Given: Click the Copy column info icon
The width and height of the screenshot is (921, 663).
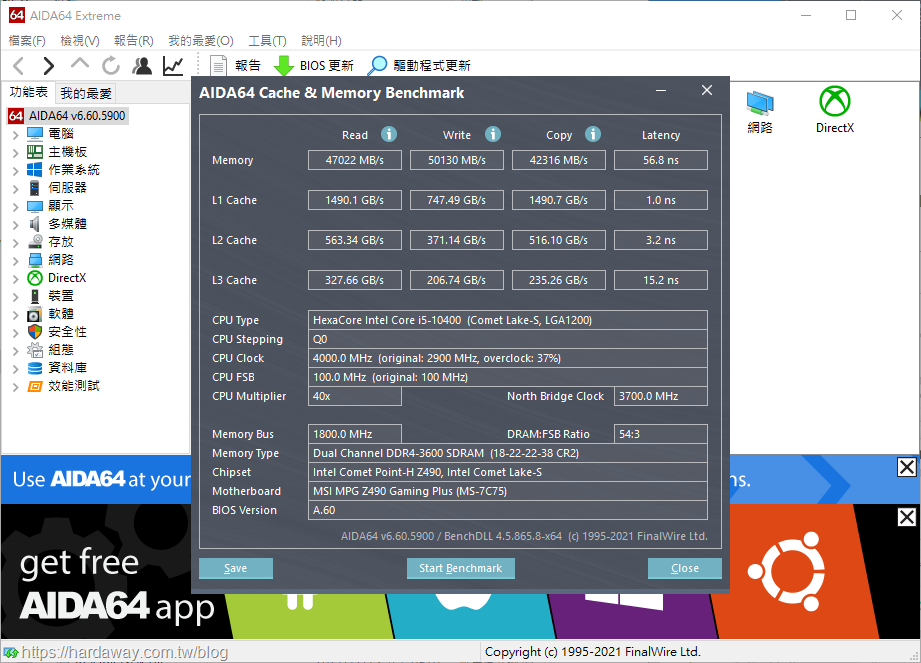Looking at the screenshot, I should [x=593, y=134].
